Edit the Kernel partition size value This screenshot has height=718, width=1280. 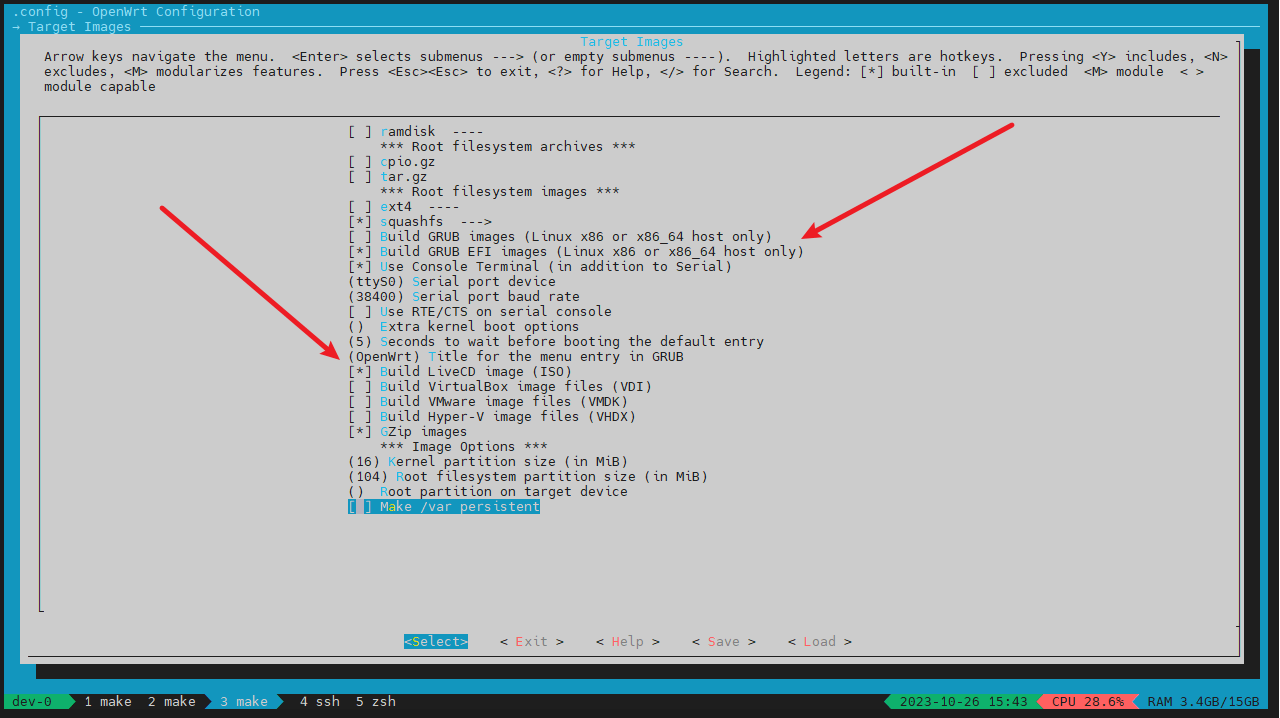pos(487,462)
